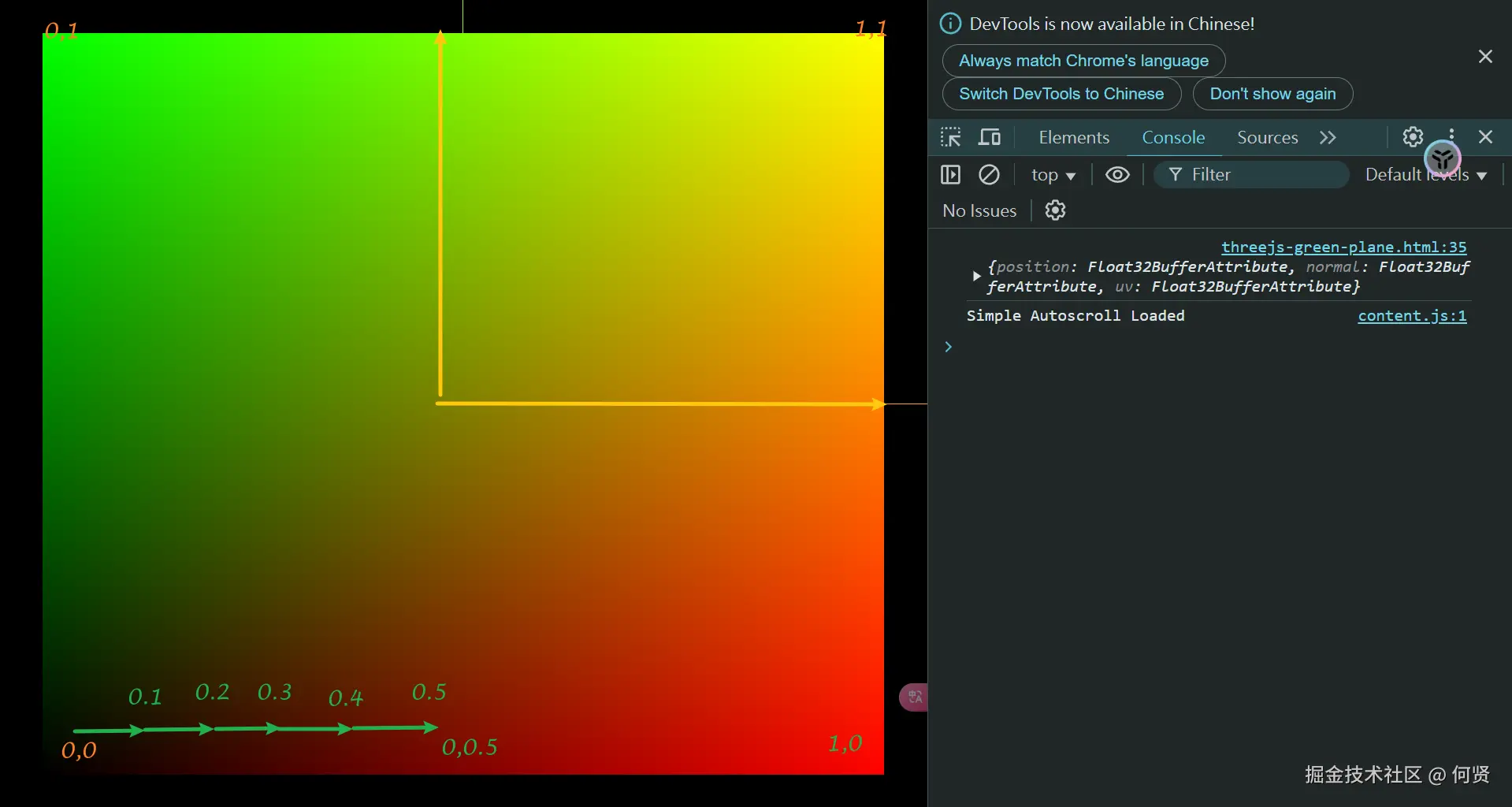Click Switch DevTools to Chinese button
1512x807 pixels.
(1061, 94)
